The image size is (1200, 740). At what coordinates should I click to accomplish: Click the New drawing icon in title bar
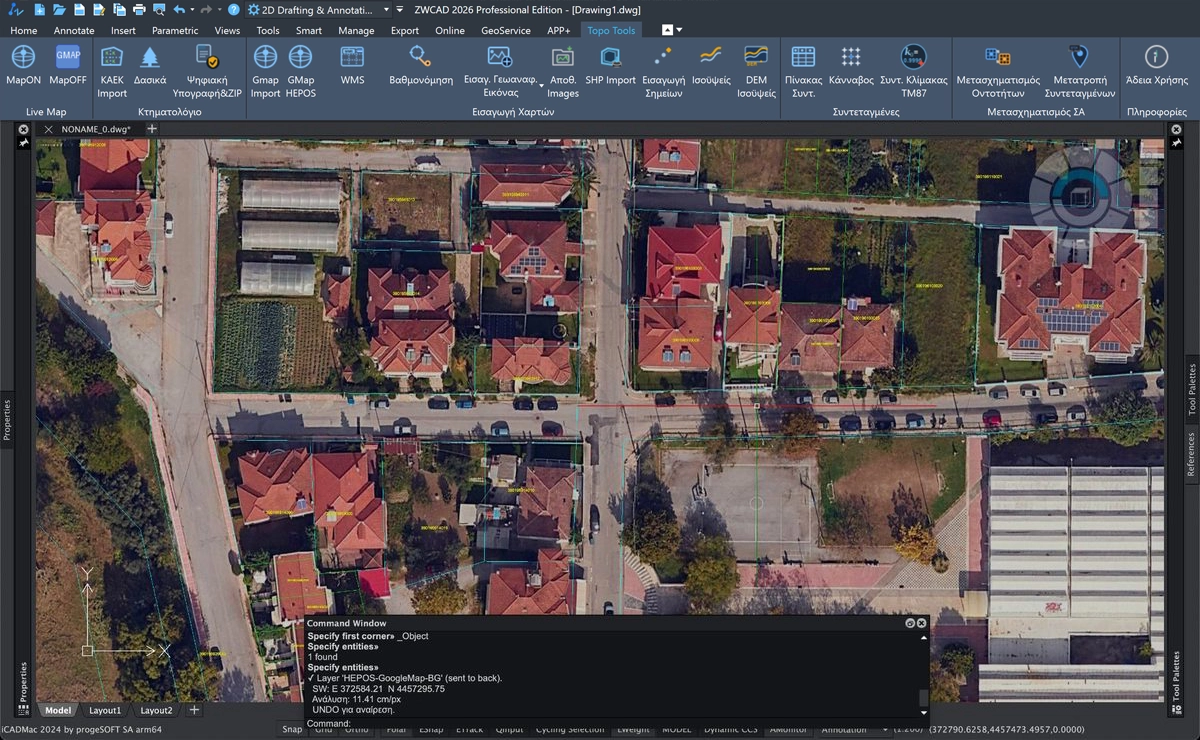[x=39, y=9]
